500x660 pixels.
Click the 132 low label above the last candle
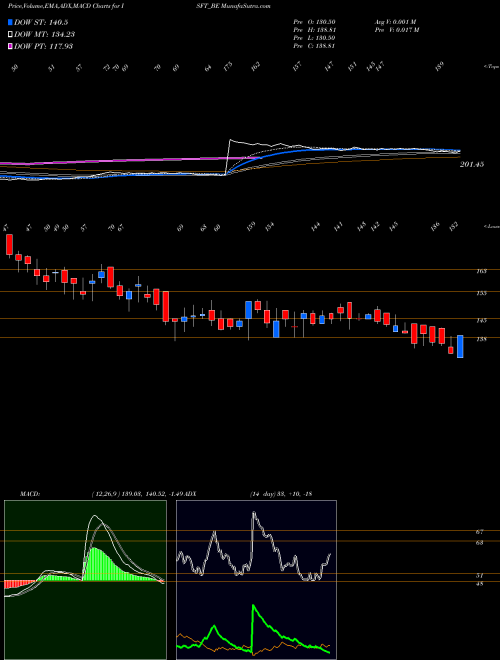pos(454,226)
